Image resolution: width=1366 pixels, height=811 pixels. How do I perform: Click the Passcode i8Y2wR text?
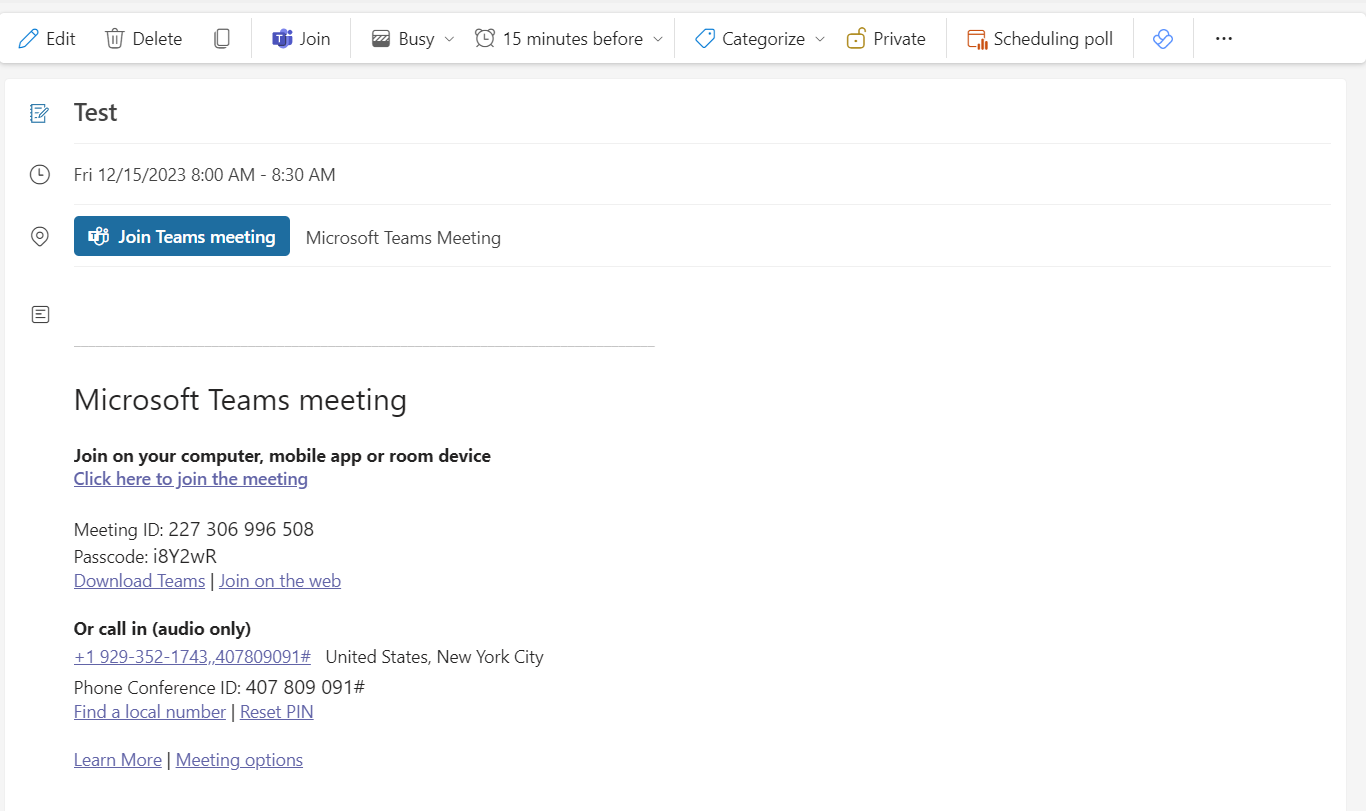[x=145, y=557]
